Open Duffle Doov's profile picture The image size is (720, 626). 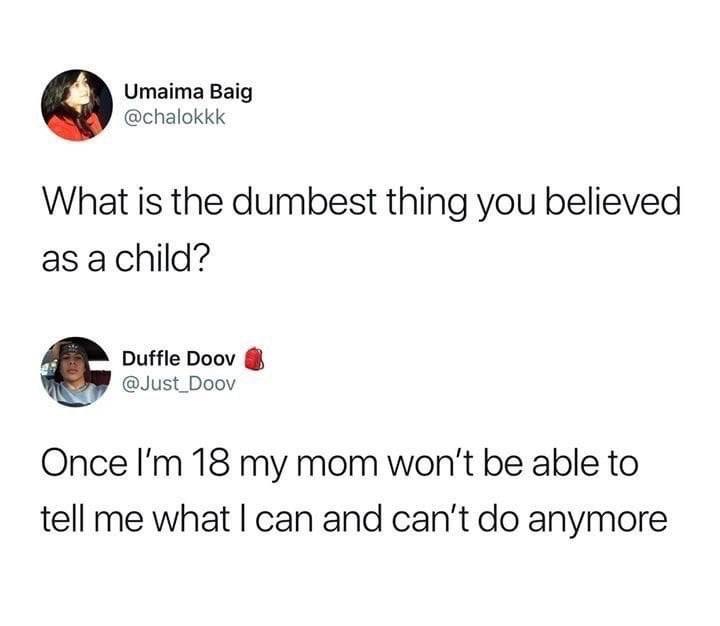click(x=76, y=372)
